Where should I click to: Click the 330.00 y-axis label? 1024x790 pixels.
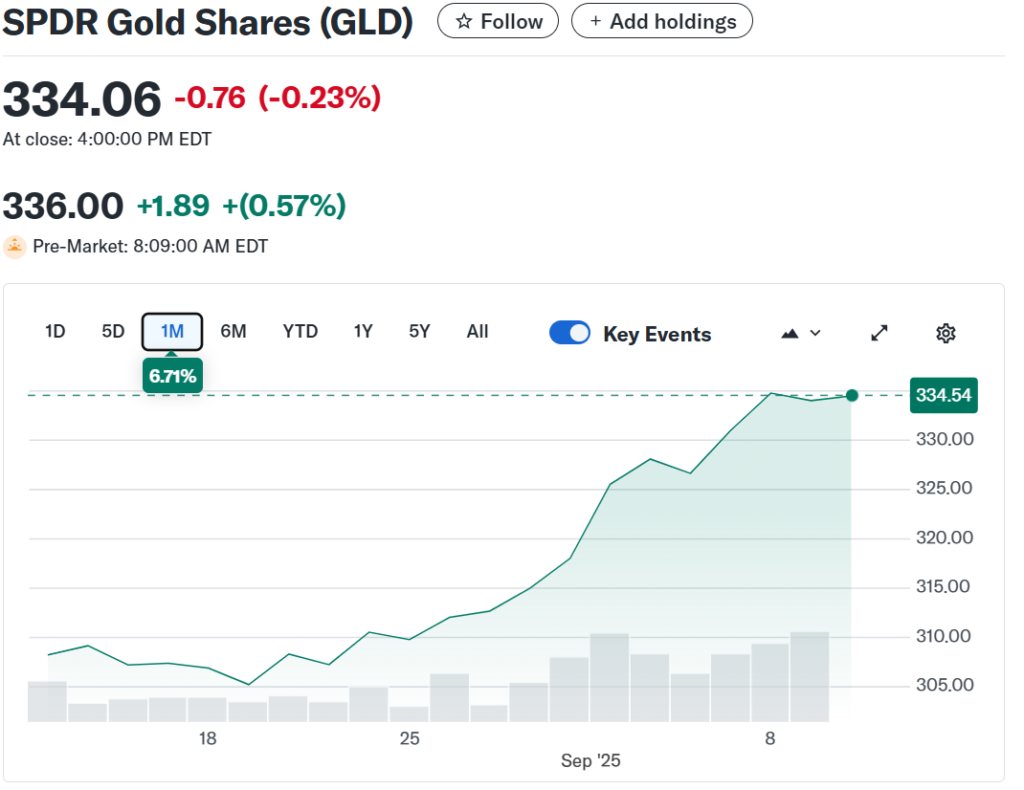click(944, 439)
